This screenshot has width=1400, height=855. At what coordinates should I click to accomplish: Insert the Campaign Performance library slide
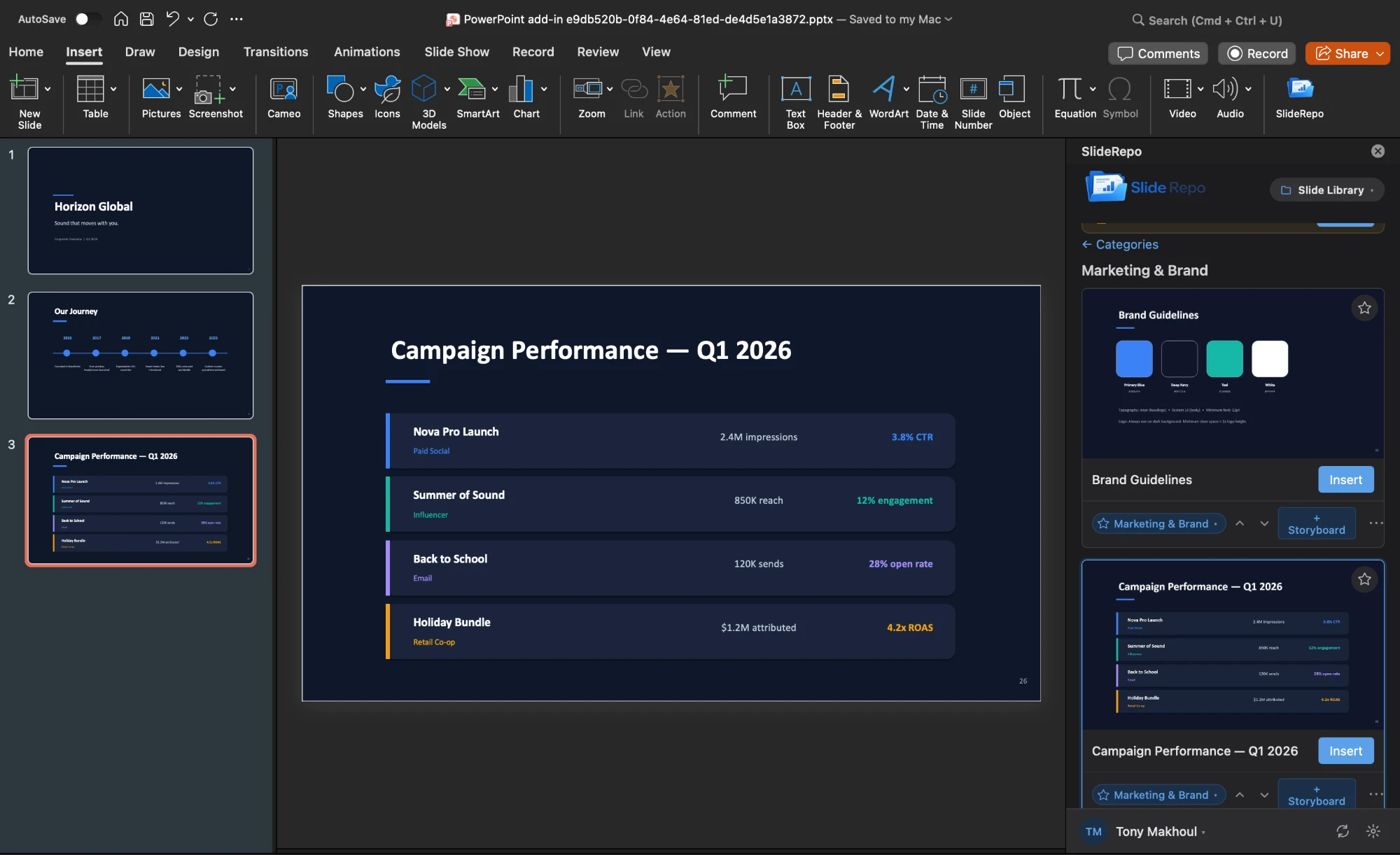[x=1345, y=751]
